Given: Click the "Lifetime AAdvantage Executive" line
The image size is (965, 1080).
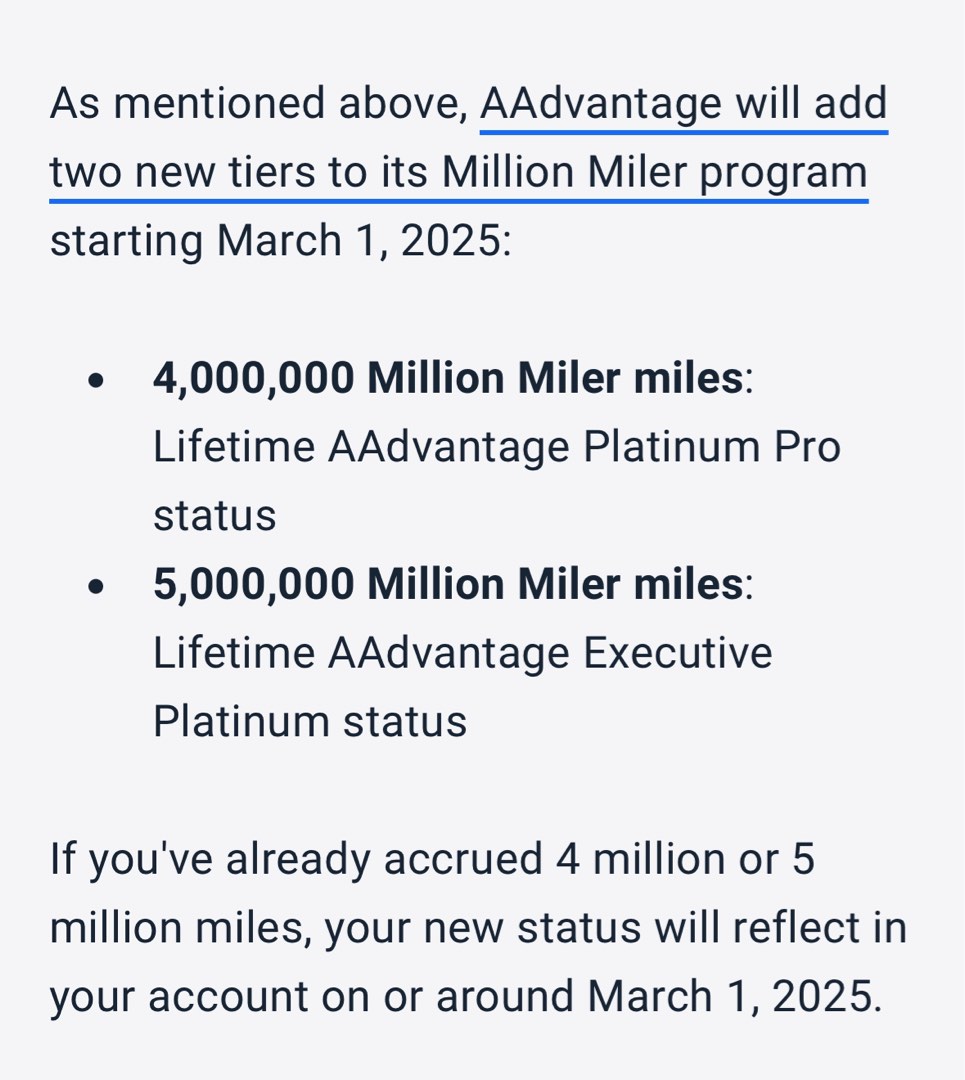Looking at the screenshot, I should (x=462, y=654).
